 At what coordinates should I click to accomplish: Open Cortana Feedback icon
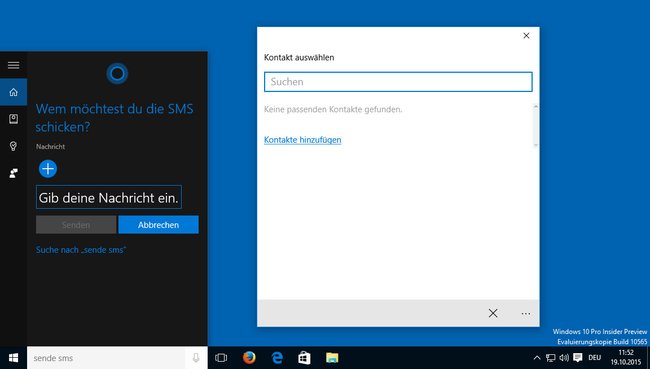pos(13,173)
